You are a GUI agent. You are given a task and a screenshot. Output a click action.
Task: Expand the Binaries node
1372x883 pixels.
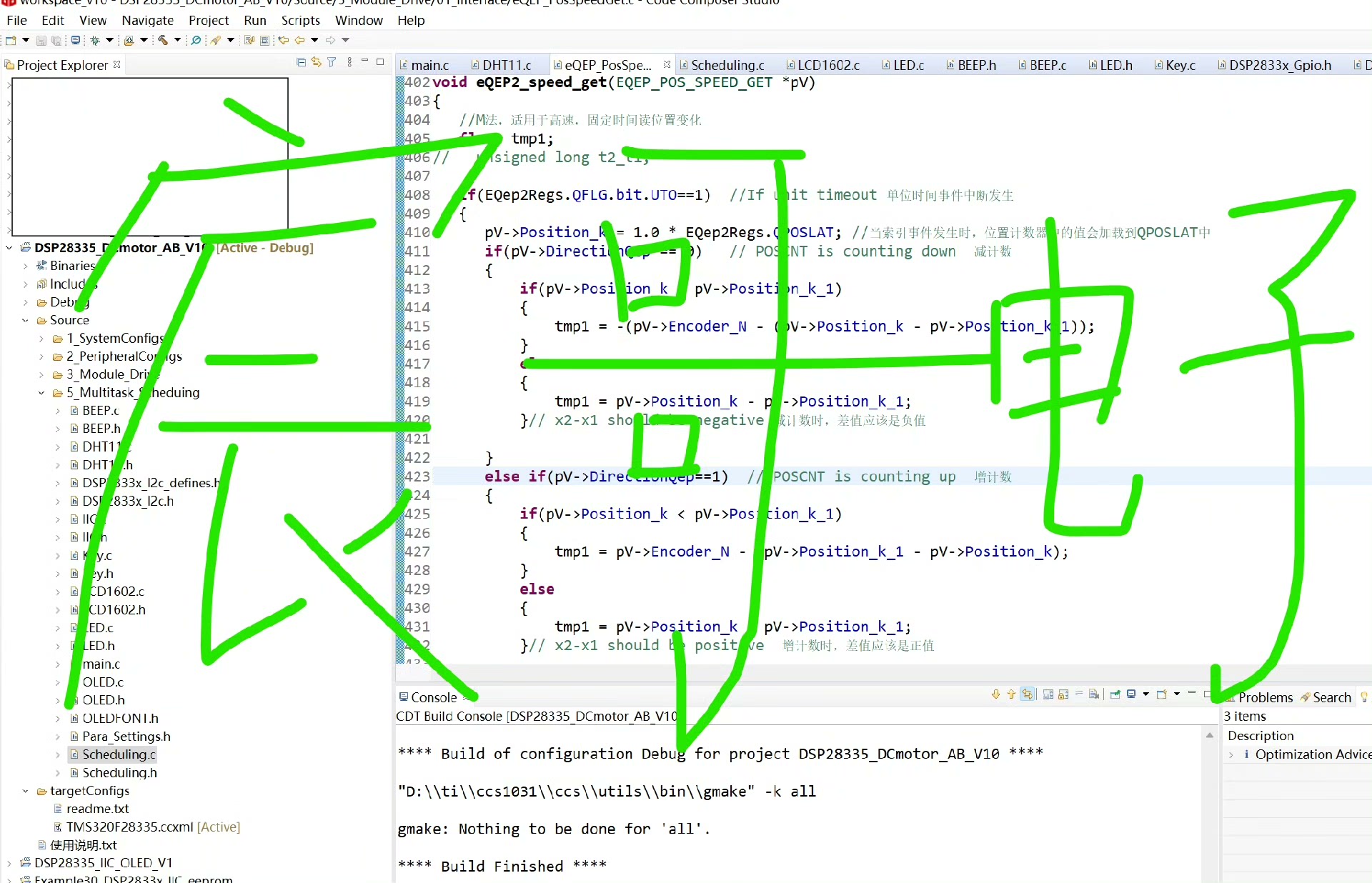(x=26, y=266)
